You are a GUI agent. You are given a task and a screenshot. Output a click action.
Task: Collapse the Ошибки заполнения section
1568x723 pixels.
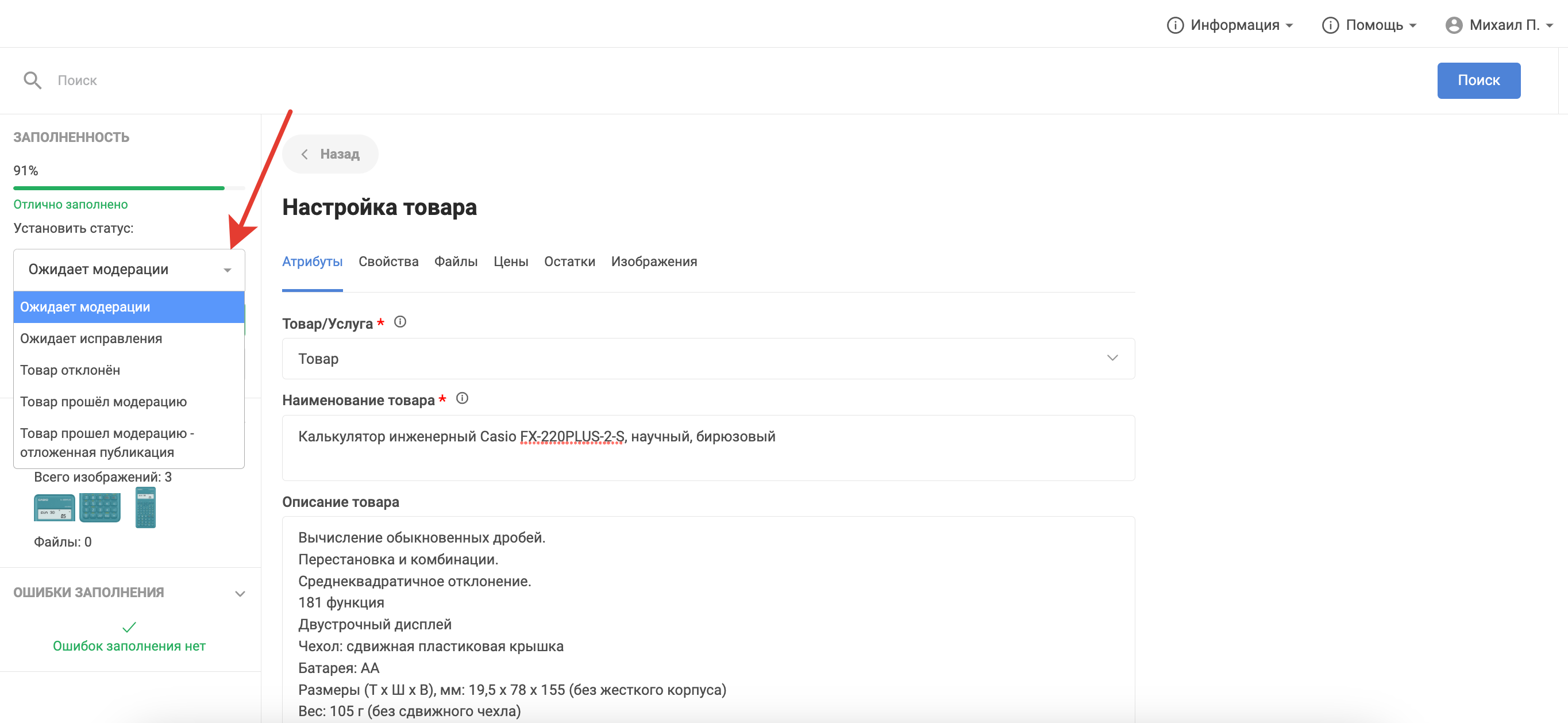pyautogui.click(x=240, y=593)
